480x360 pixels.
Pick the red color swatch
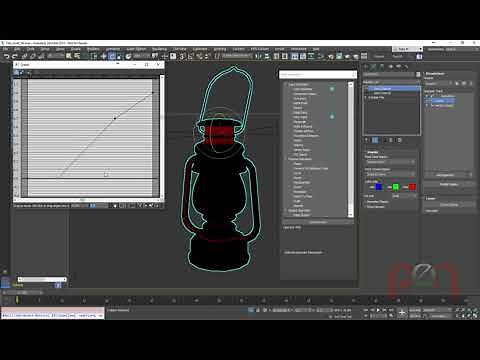(x=413, y=187)
